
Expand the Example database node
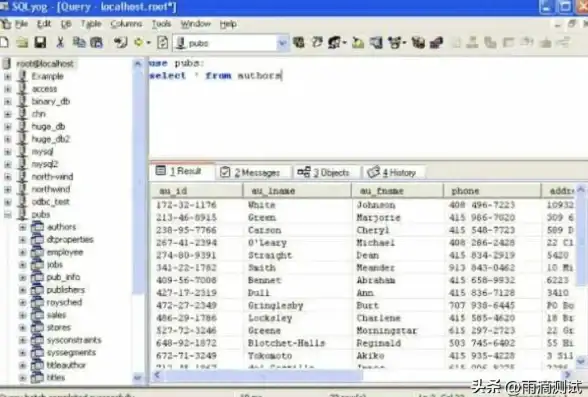pyautogui.click(x=8, y=76)
